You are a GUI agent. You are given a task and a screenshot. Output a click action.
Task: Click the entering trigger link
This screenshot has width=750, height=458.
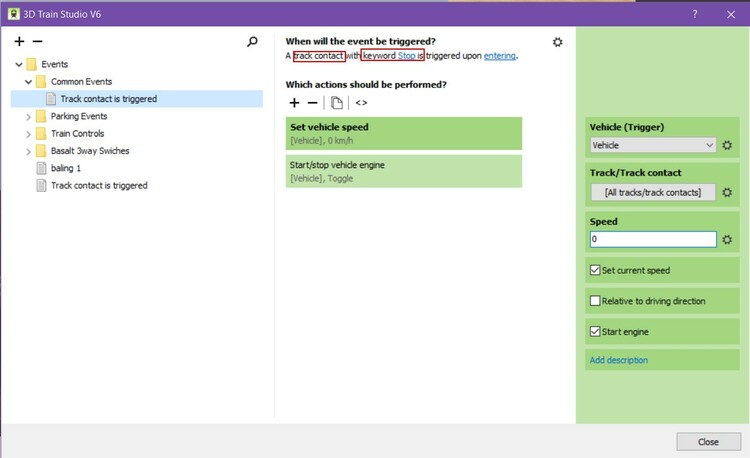(499, 55)
